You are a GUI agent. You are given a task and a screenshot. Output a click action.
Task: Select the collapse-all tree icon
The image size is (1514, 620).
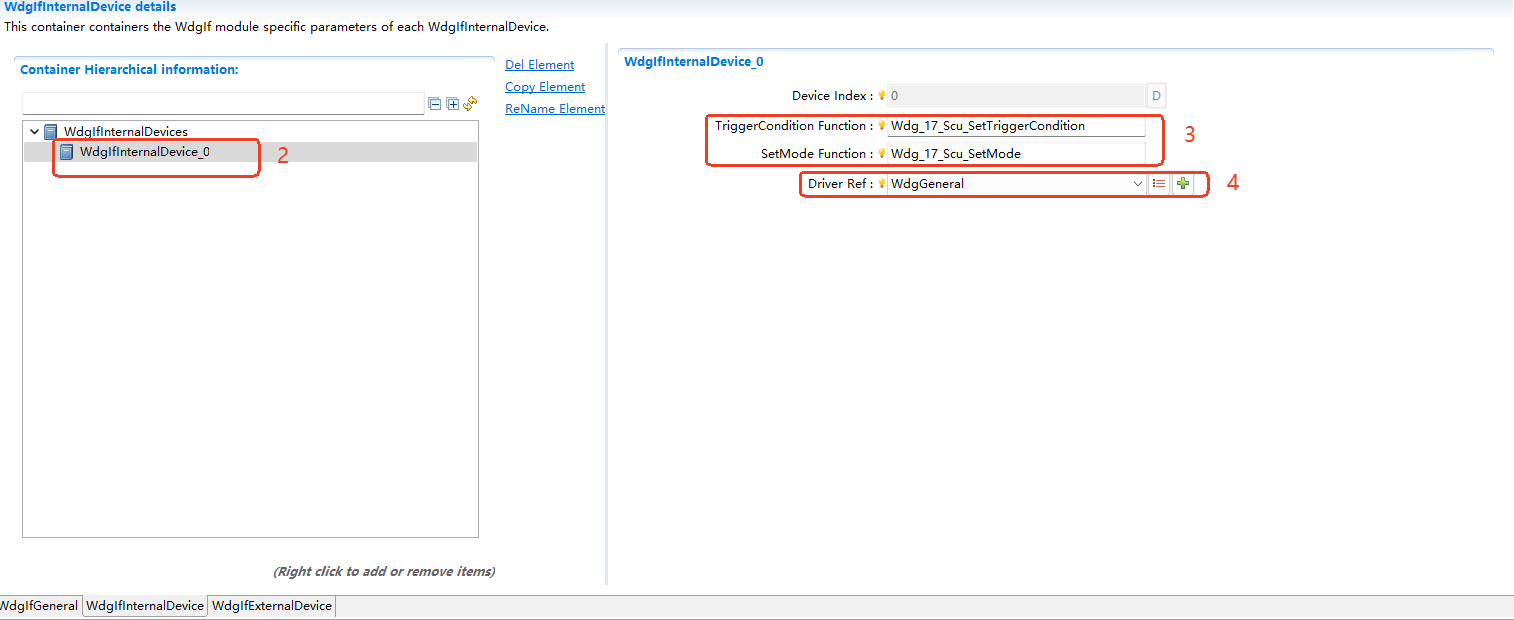pyautogui.click(x=434, y=103)
